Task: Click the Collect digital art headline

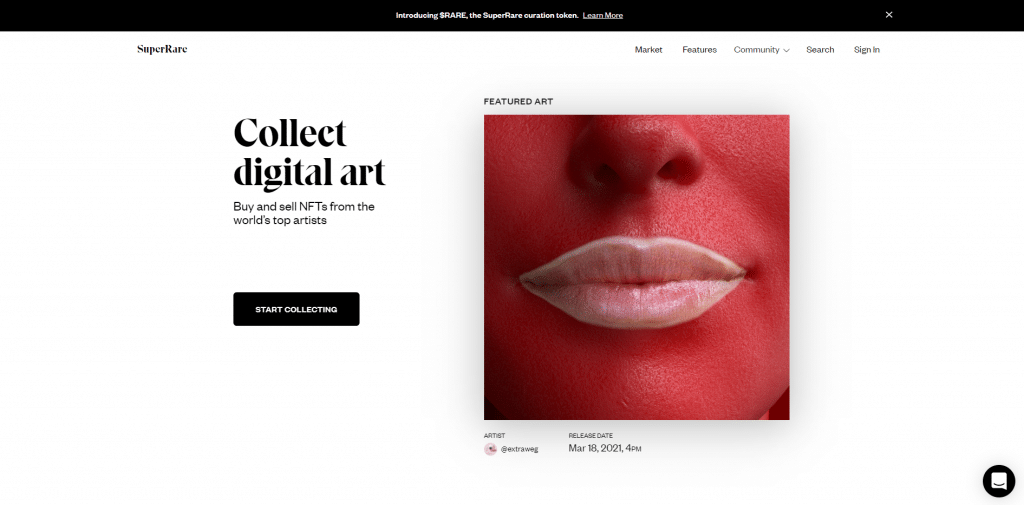Action: [x=310, y=152]
